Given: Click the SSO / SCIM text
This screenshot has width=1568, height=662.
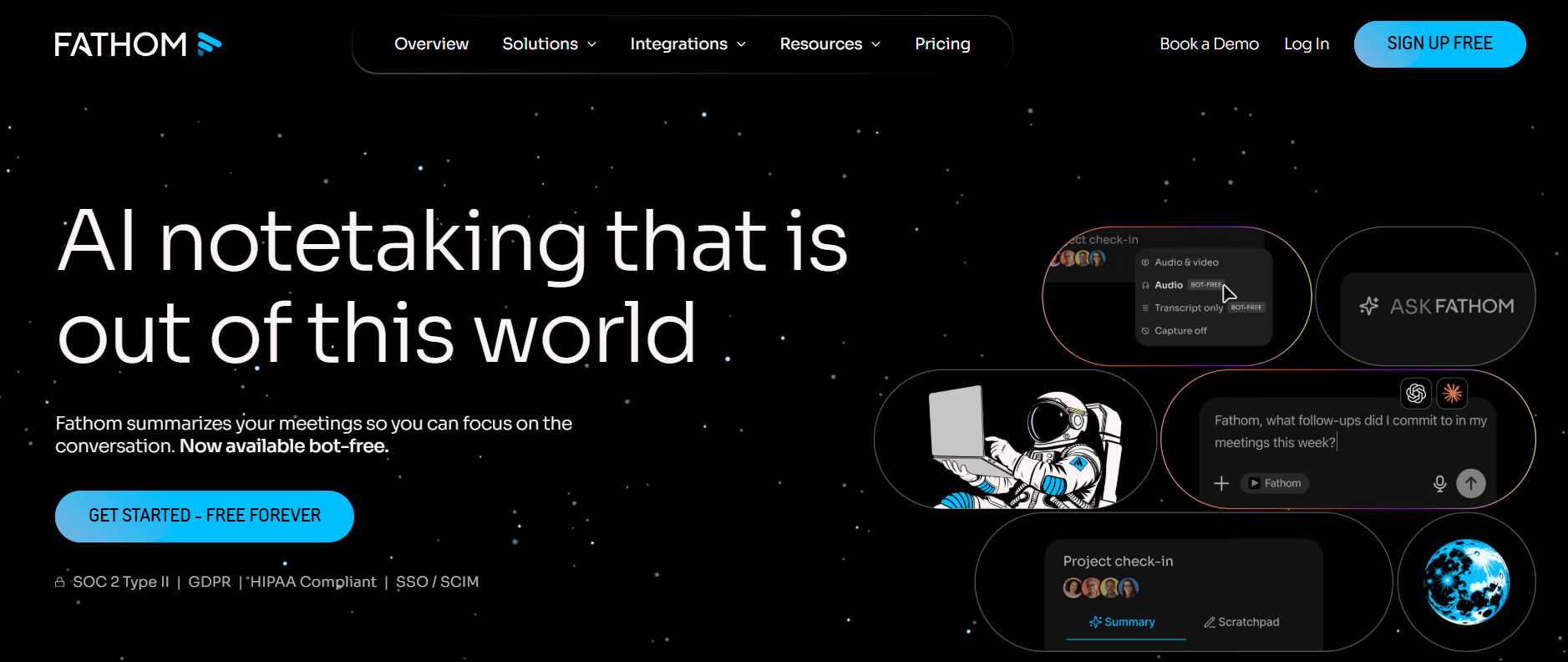Looking at the screenshot, I should pos(438,582).
